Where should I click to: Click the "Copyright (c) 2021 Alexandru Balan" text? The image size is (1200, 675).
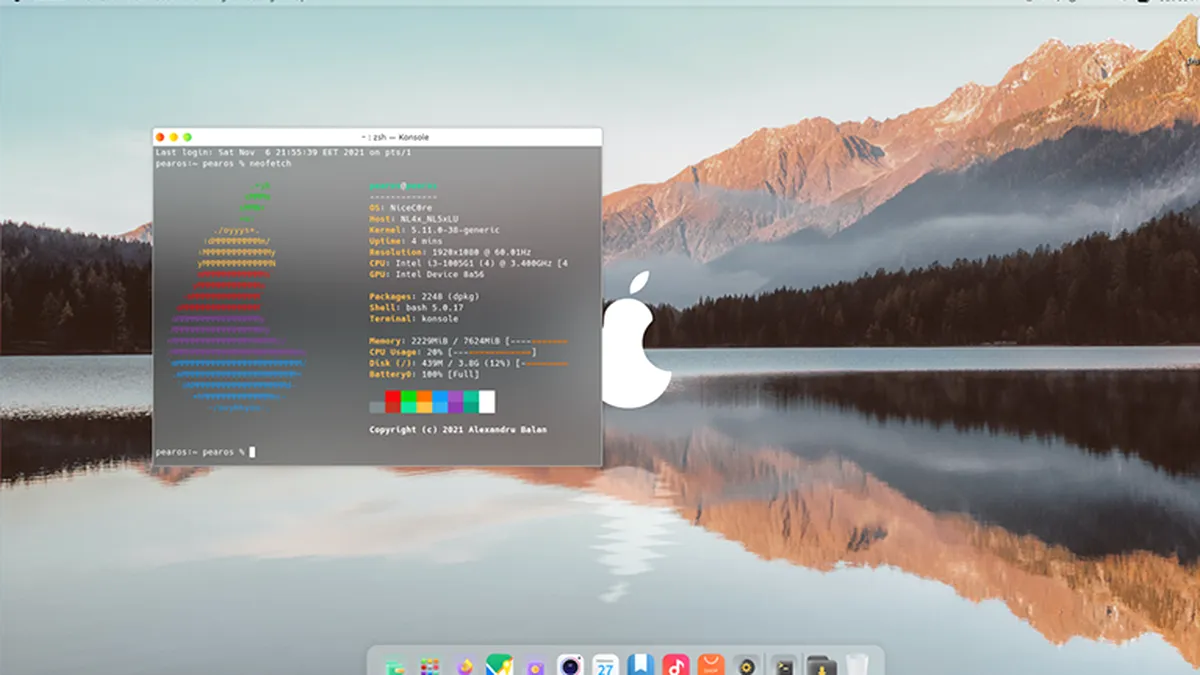(458, 430)
